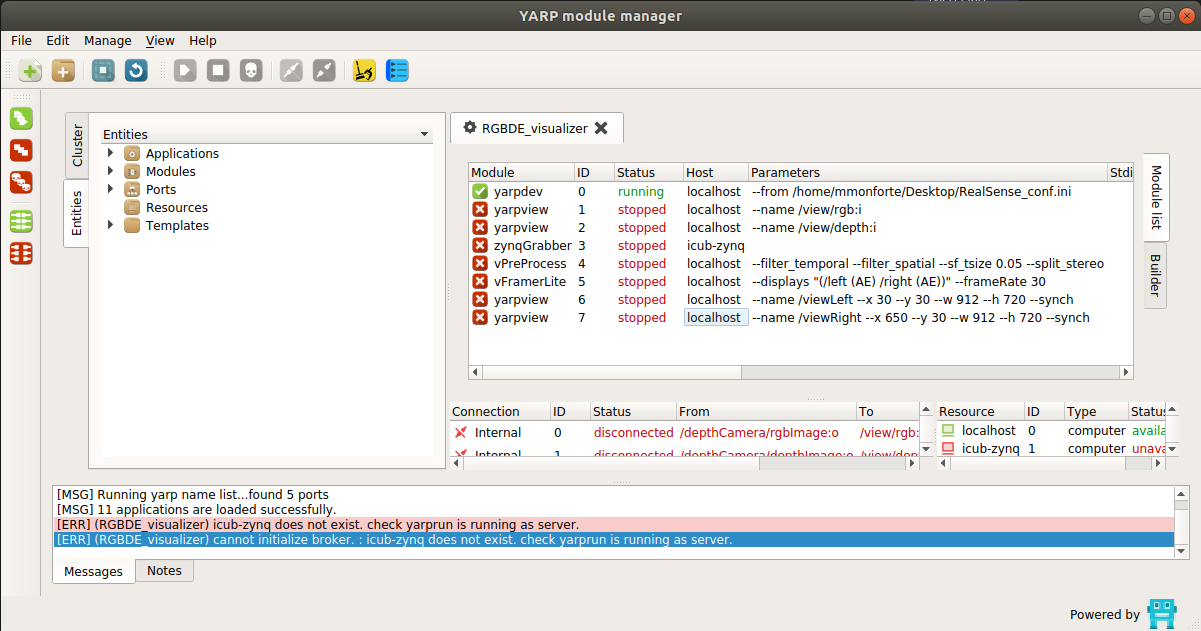Click the Select All toolbar icon
Image resolution: width=1201 pixels, height=631 pixels.
point(103,71)
